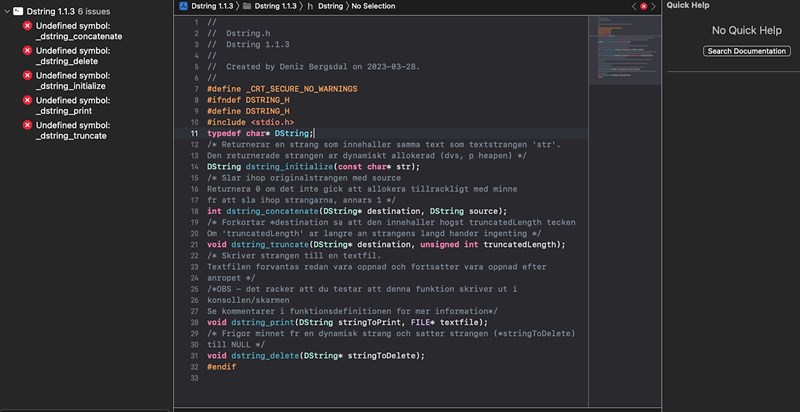Click the Dstring 1.1.3 project breadcrumb
Screen dimensions: 800x412
click(216, 6)
